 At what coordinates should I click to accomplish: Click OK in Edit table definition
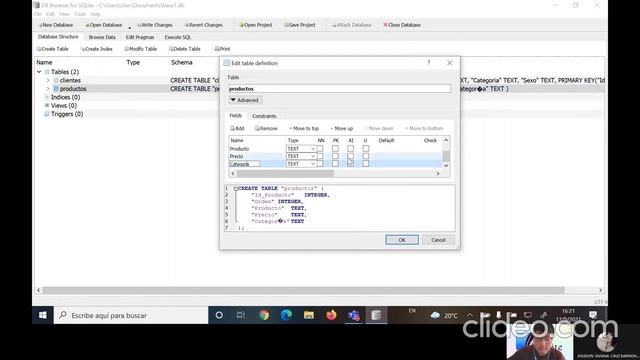tap(402, 240)
